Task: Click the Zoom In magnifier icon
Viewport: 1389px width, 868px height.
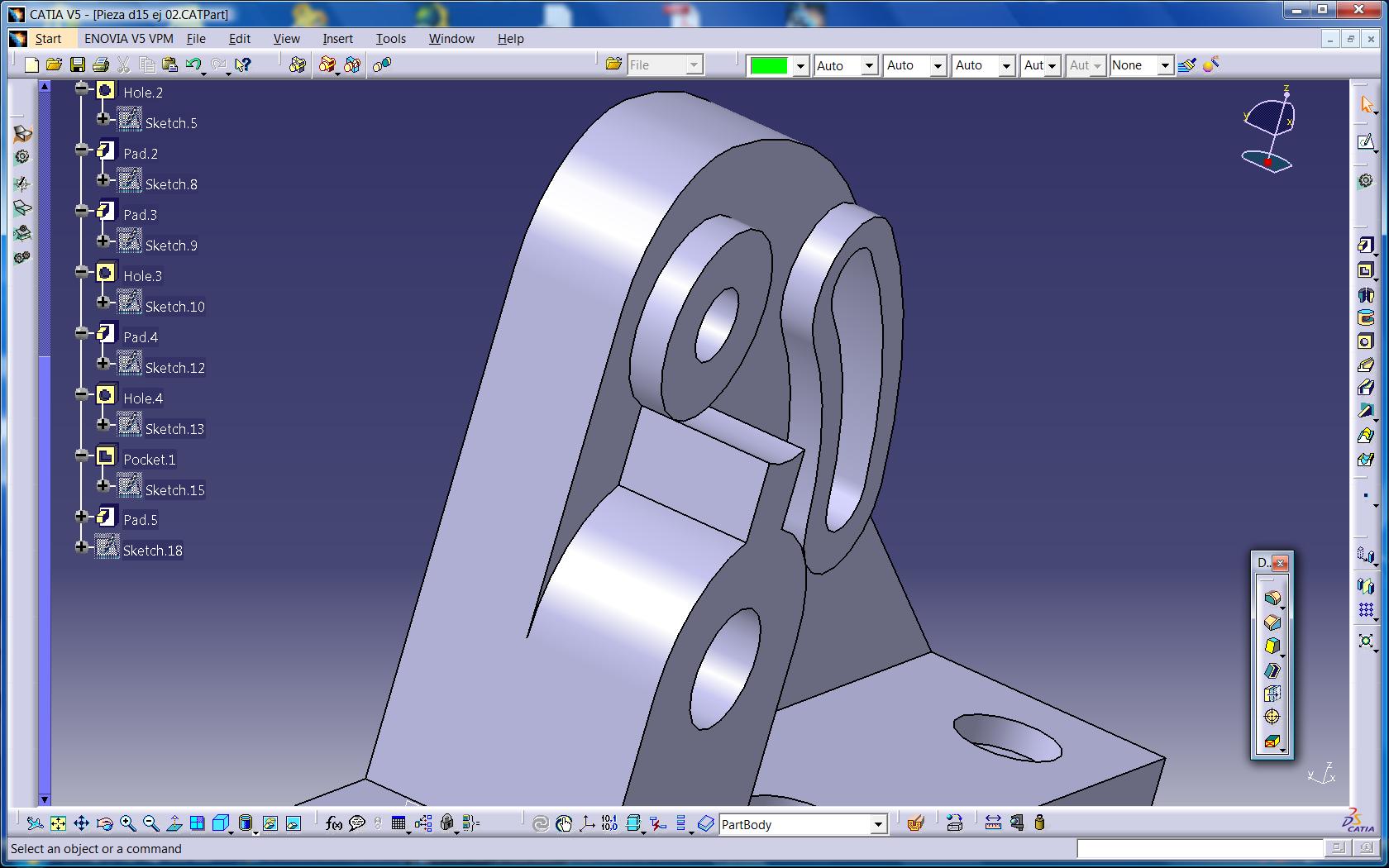Action: tap(127, 823)
